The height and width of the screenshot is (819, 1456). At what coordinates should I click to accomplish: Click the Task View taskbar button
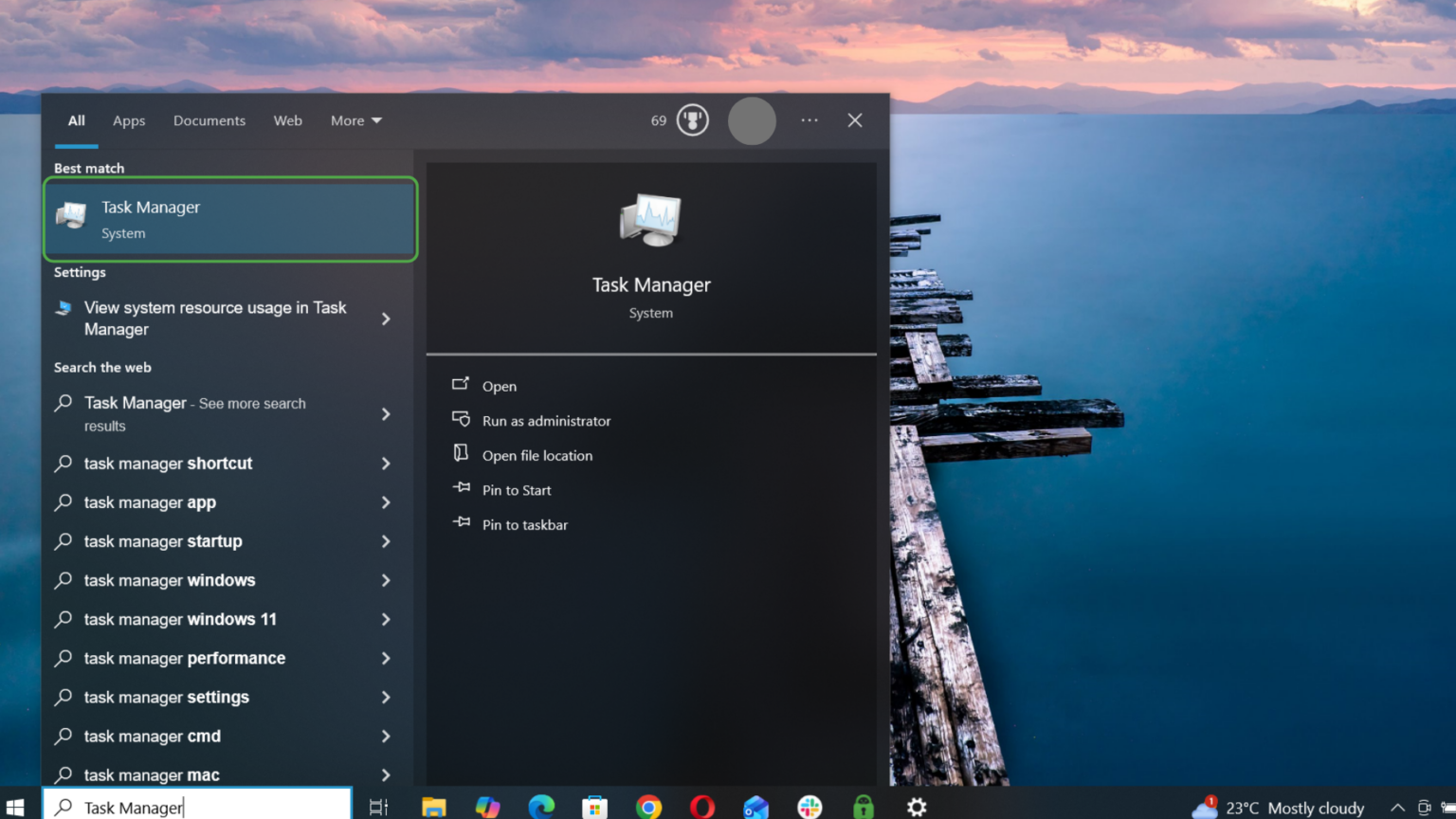pos(378,807)
